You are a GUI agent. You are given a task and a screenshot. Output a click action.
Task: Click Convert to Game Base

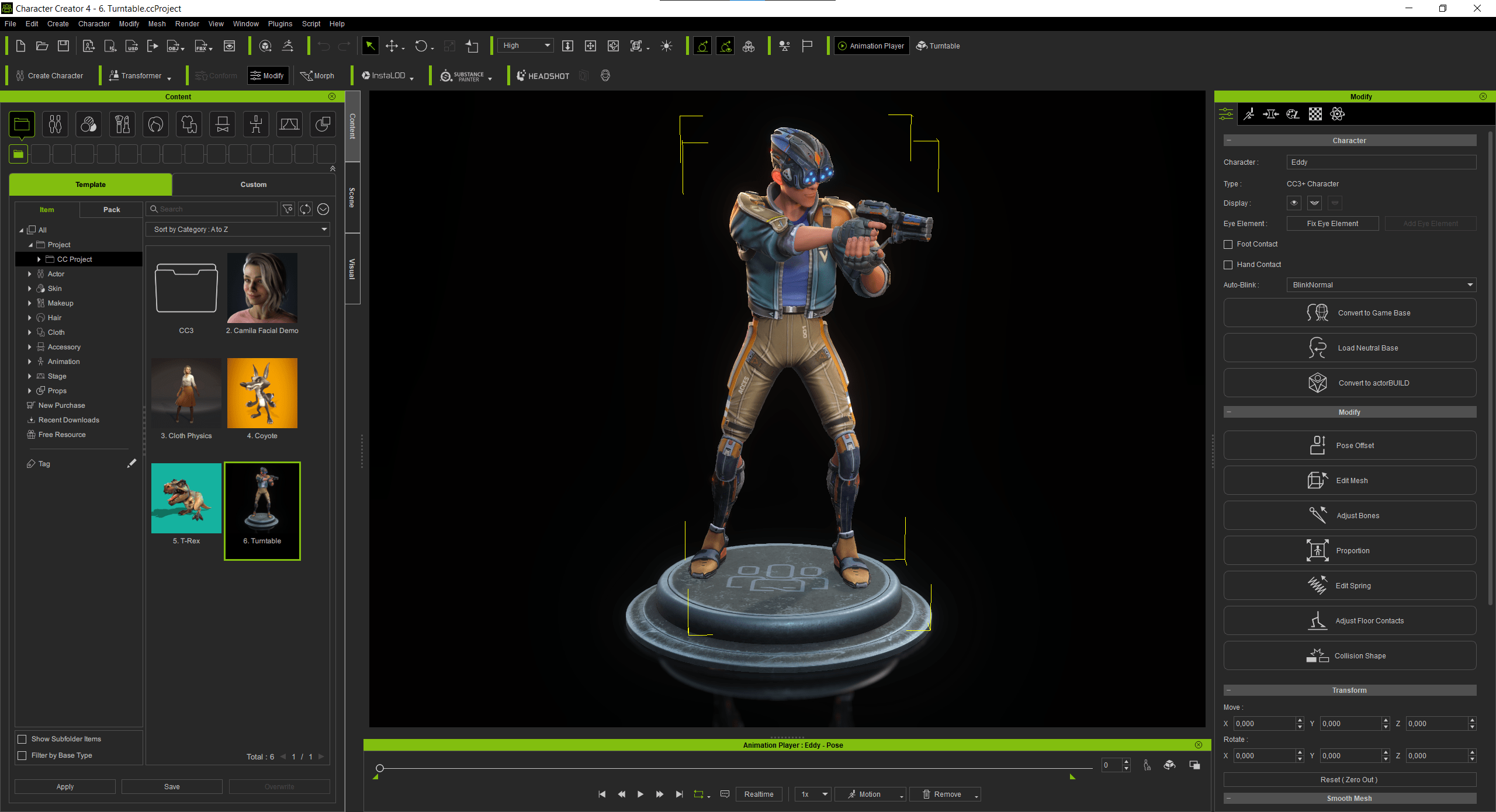click(x=1349, y=313)
